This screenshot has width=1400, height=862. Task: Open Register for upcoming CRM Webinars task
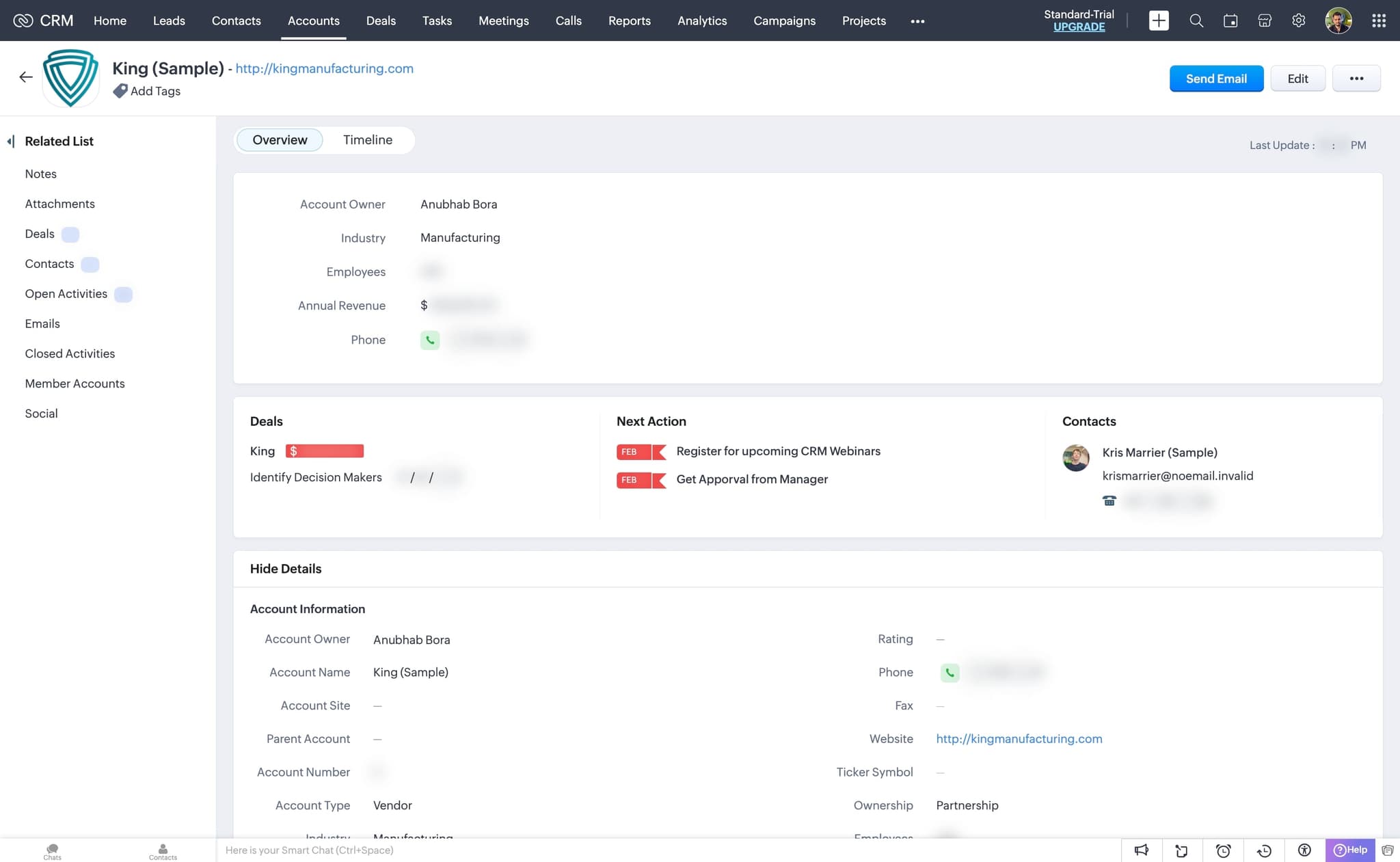[x=778, y=451]
